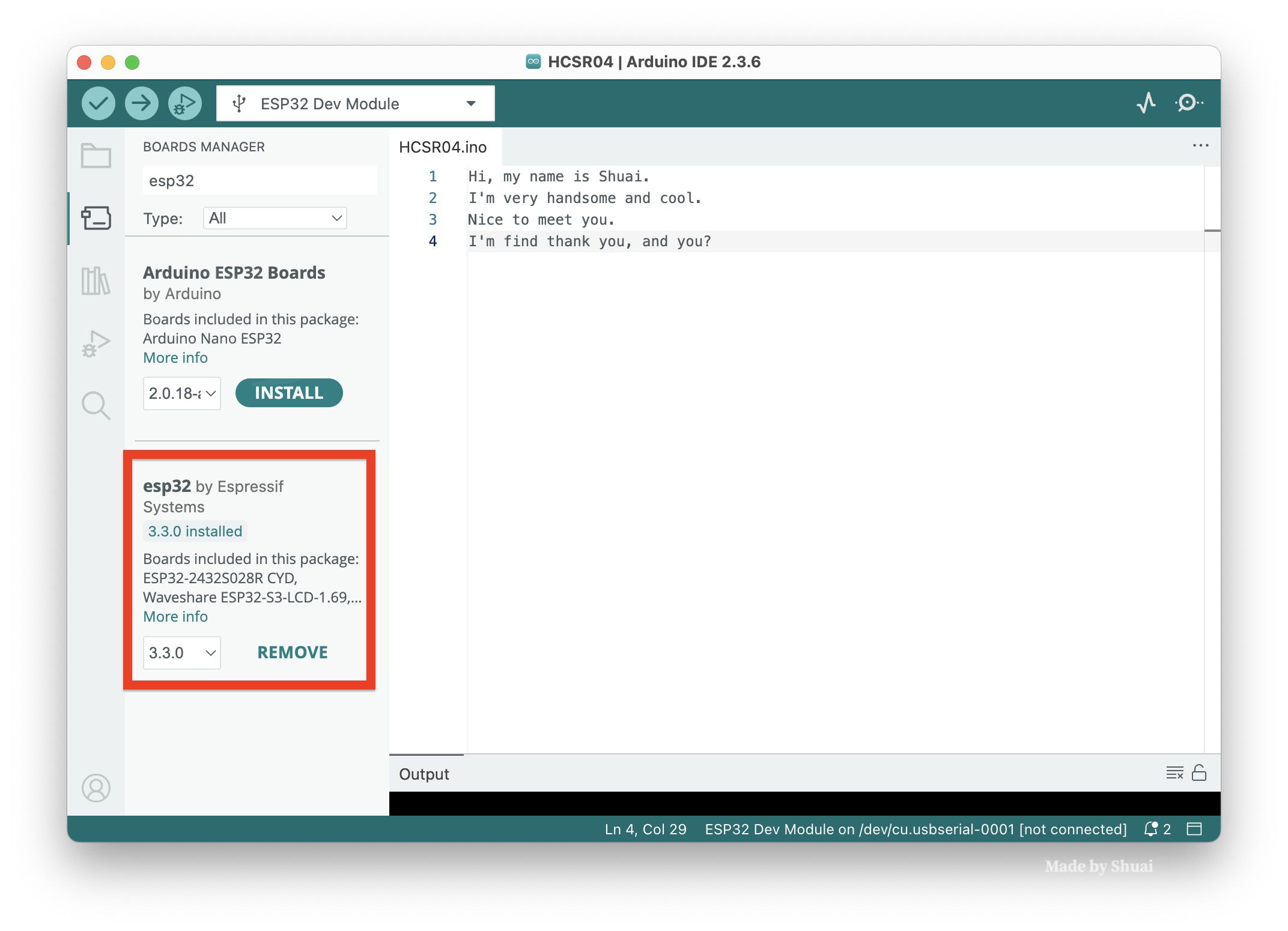This screenshot has width=1288, height=931.
Task: Click the Verify checkmark button
Action: click(x=98, y=103)
